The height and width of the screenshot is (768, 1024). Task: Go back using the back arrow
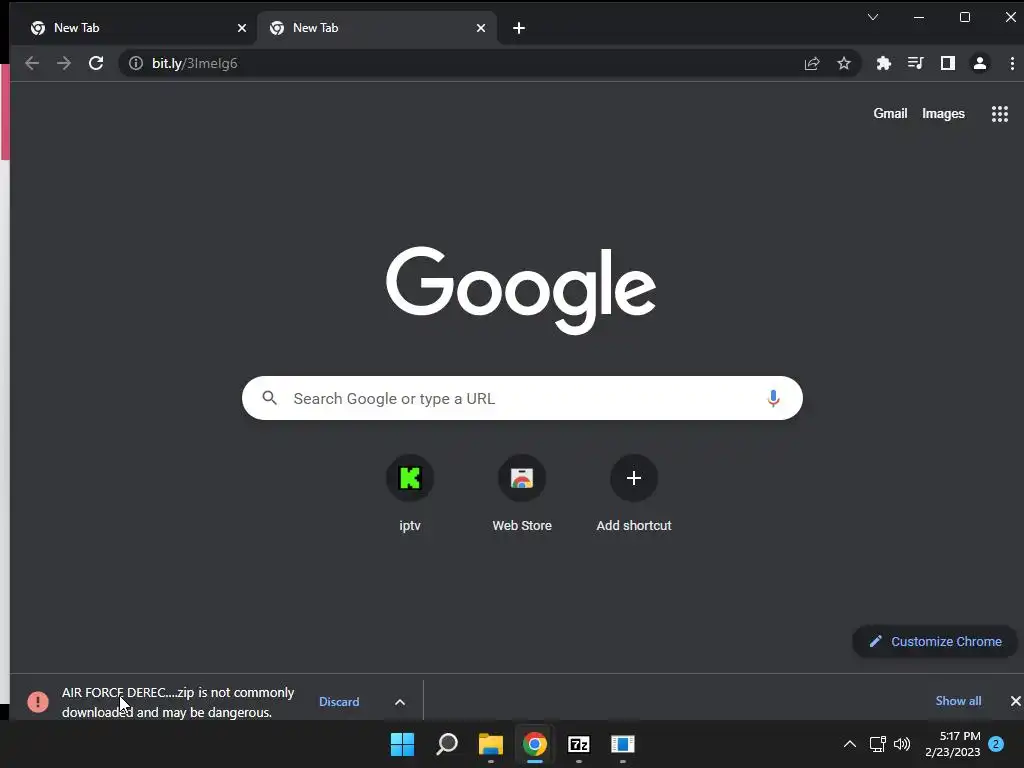pyautogui.click(x=32, y=63)
